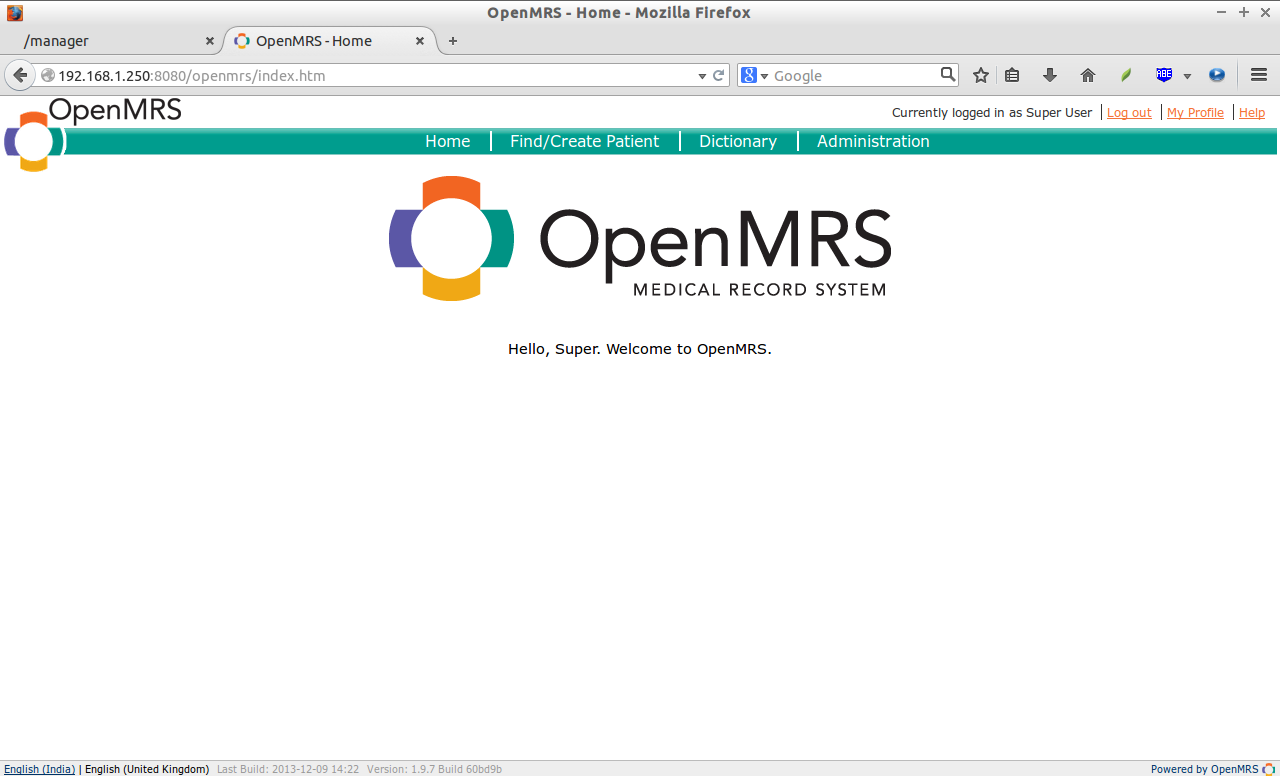
Task: Click the ABP adblock icon
Action: [x=1164, y=75]
